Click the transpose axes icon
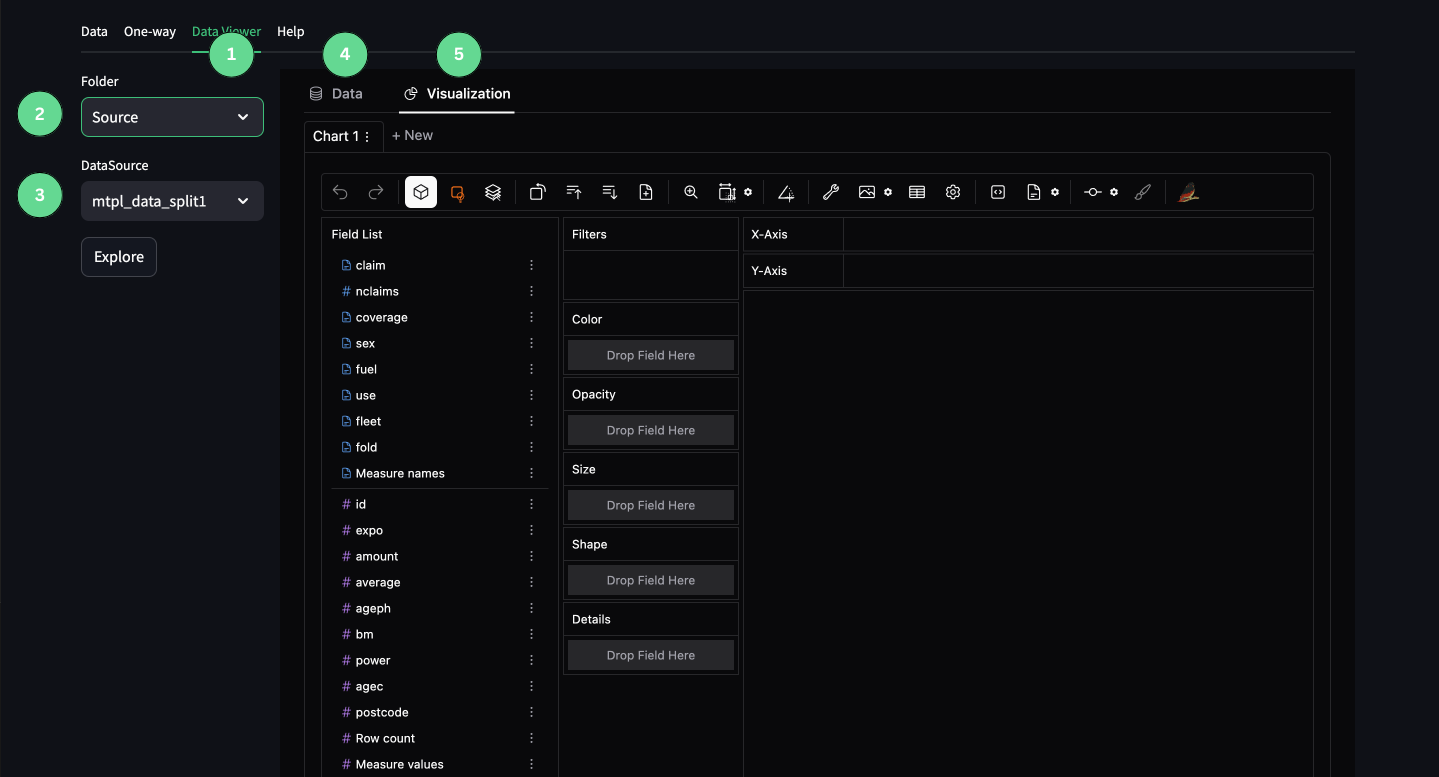The height and width of the screenshot is (777, 1439). pos(538,192)
